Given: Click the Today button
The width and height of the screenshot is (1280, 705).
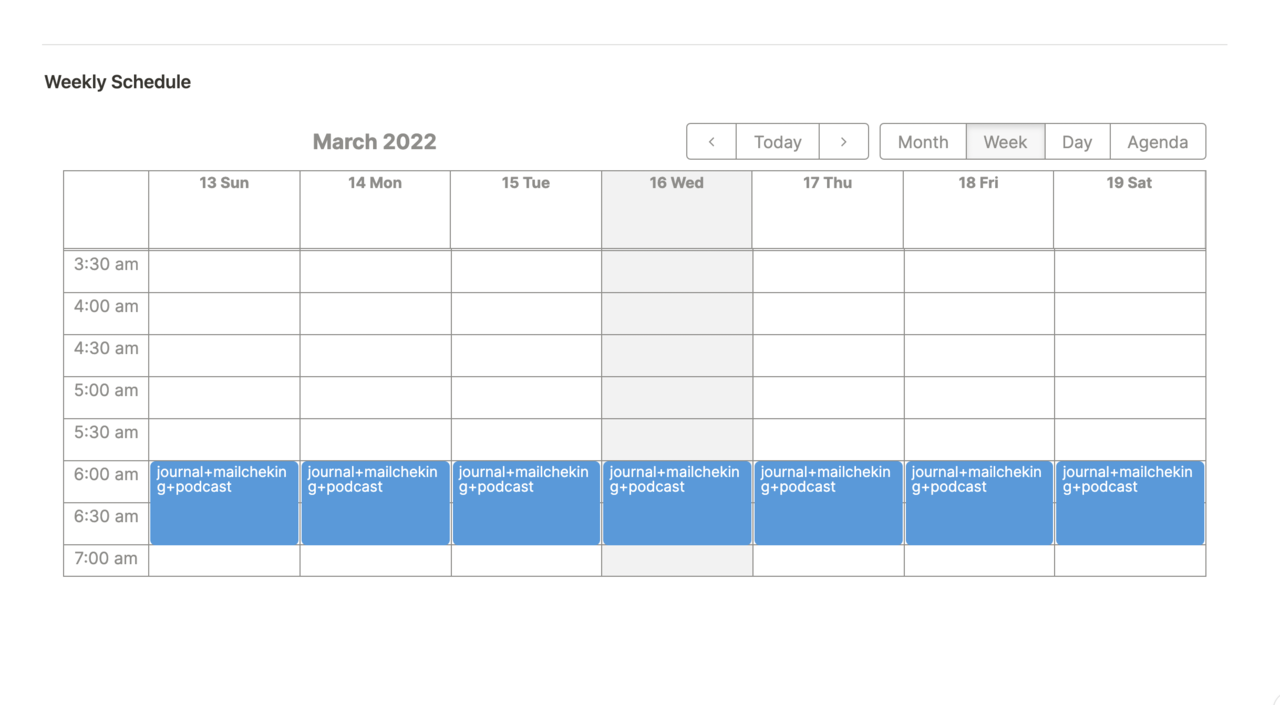Looking at the screenshot, I should click(x=777, y=142).
